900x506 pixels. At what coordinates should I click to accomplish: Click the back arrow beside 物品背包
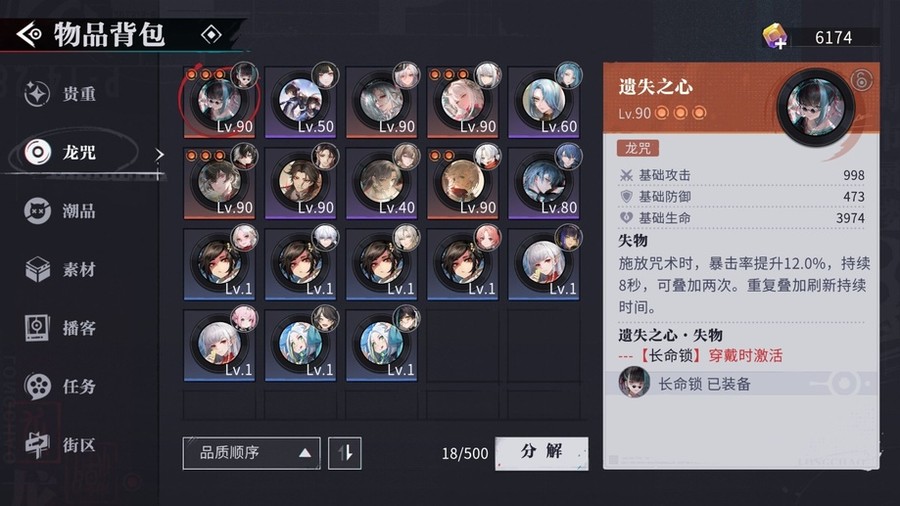29,34
